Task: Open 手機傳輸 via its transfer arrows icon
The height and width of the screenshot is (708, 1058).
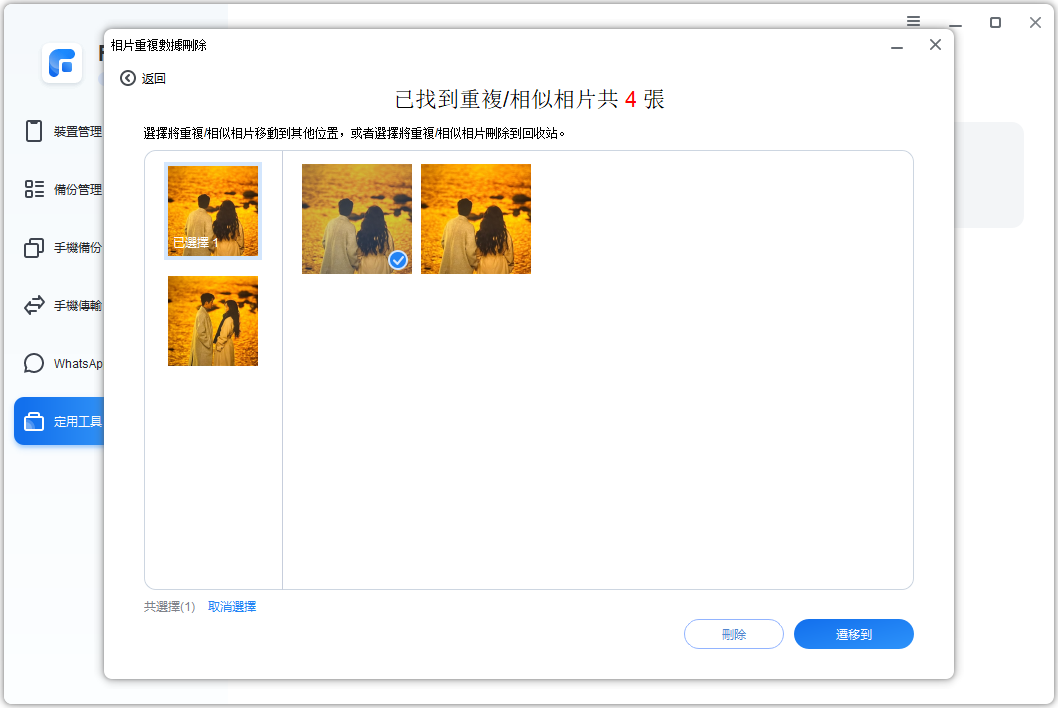Action: coord(34,305)
